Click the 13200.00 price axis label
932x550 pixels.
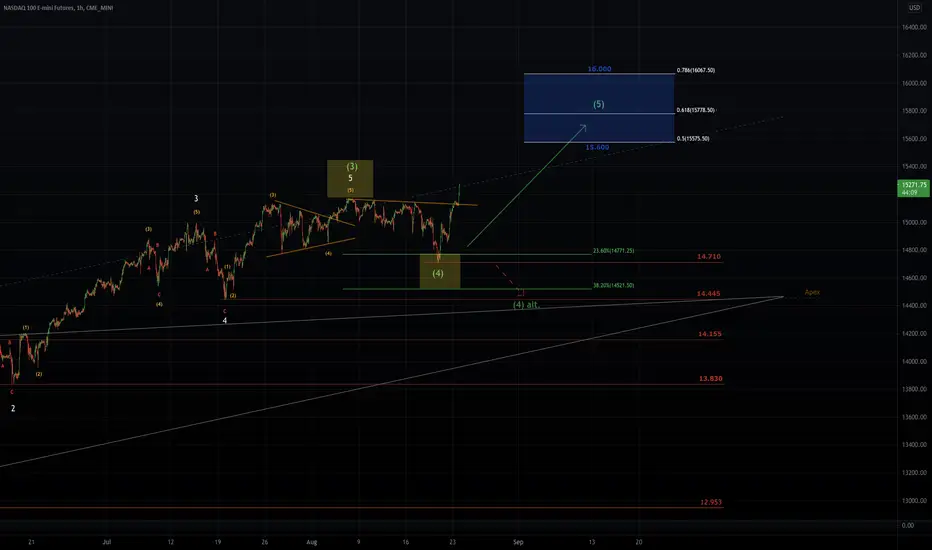pos(914,473)
